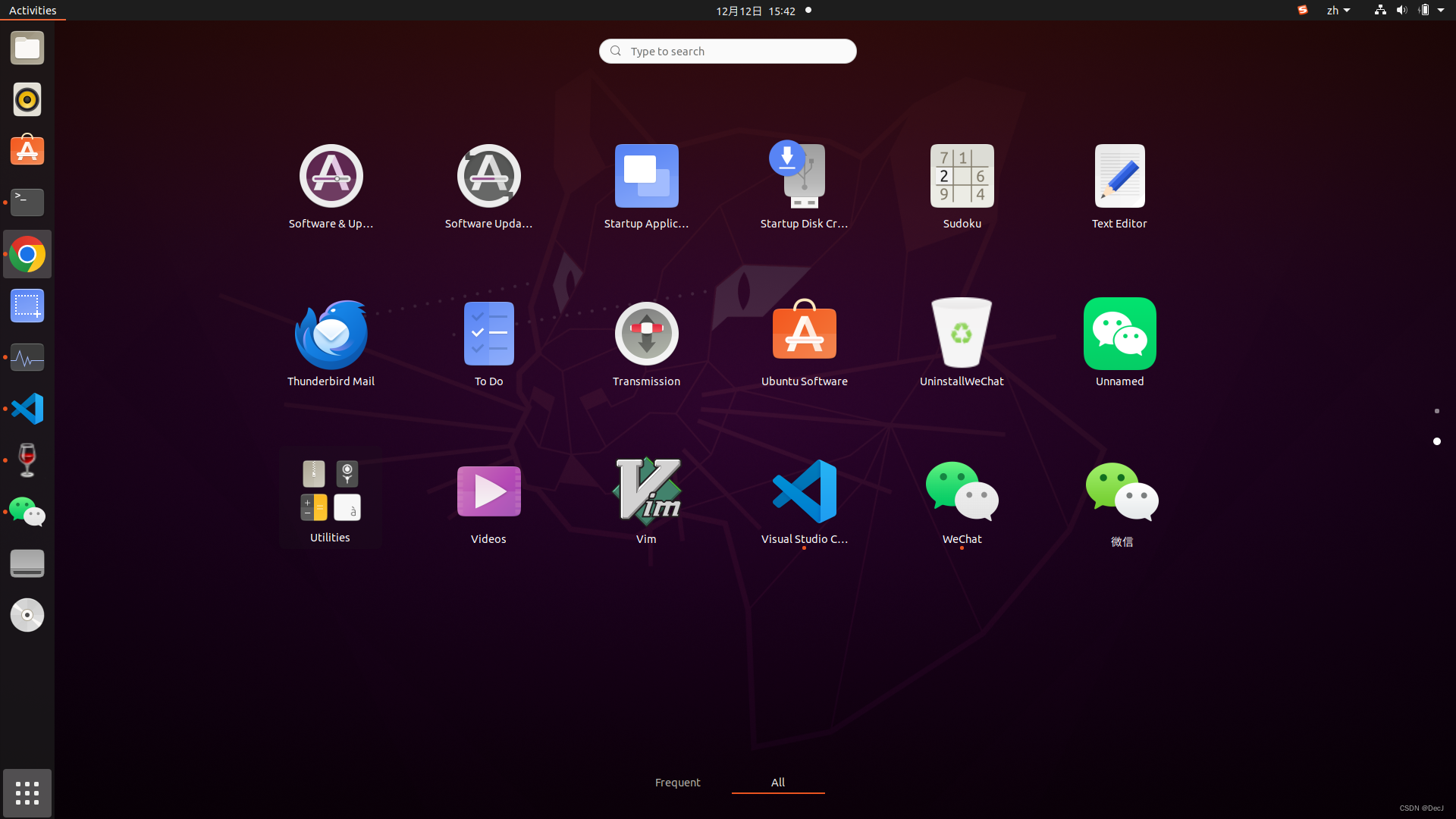Launch Software Updater
Screen dimensions: 1456x819
pos(488,187)
